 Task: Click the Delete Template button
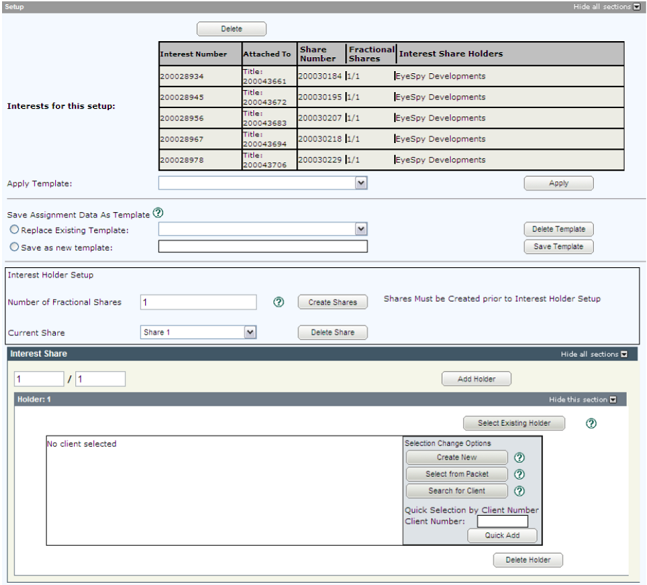559,229
